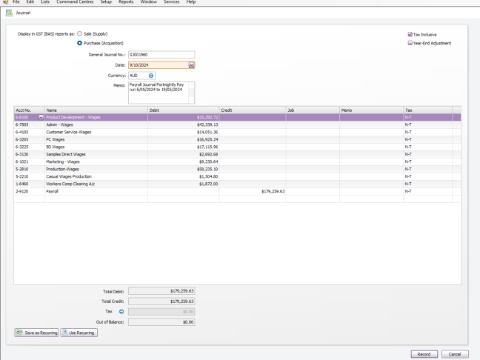480x360 pixels.
Task: Click the Cancel button
Action: click(x=455, y=354)
